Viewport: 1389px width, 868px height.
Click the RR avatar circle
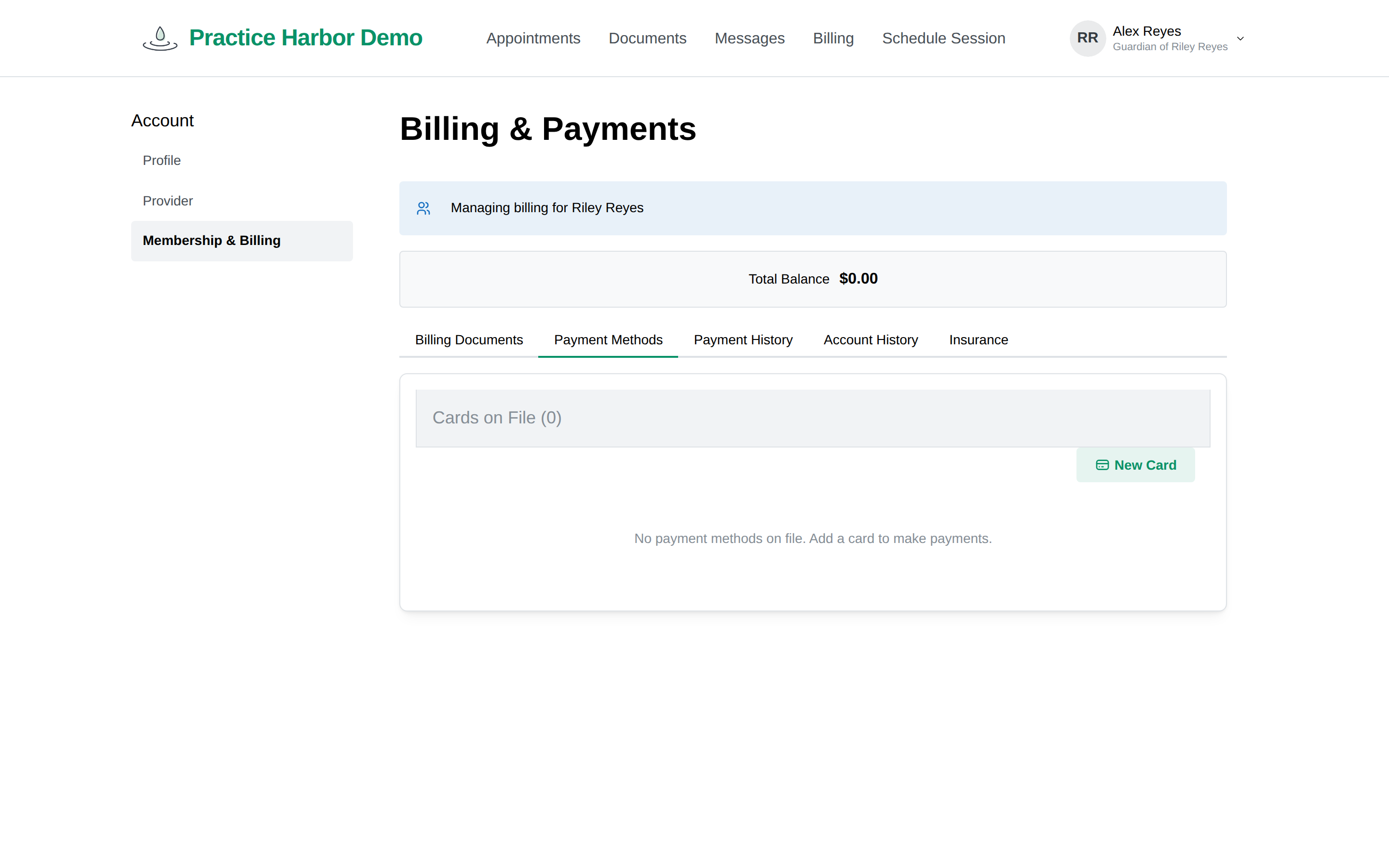coord(1087,39)
